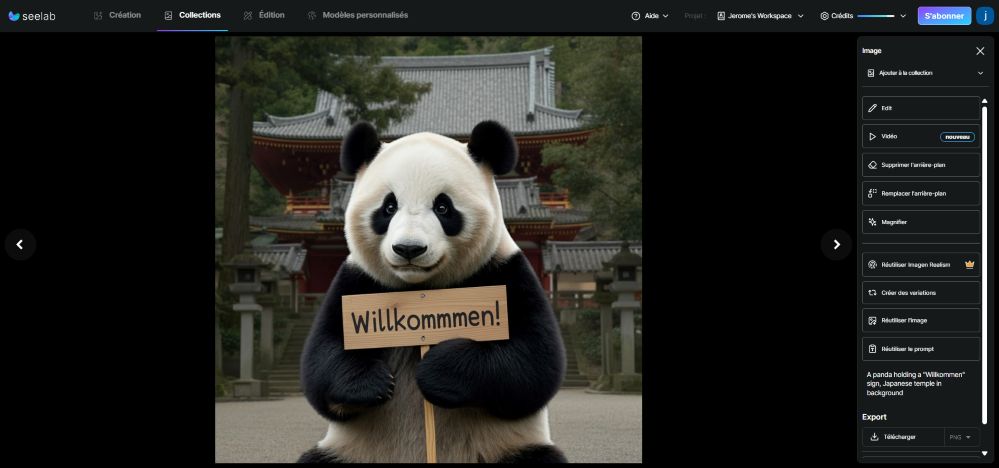
Task: Click Remplacer l'arrière-plan
Action: point(921,194)
